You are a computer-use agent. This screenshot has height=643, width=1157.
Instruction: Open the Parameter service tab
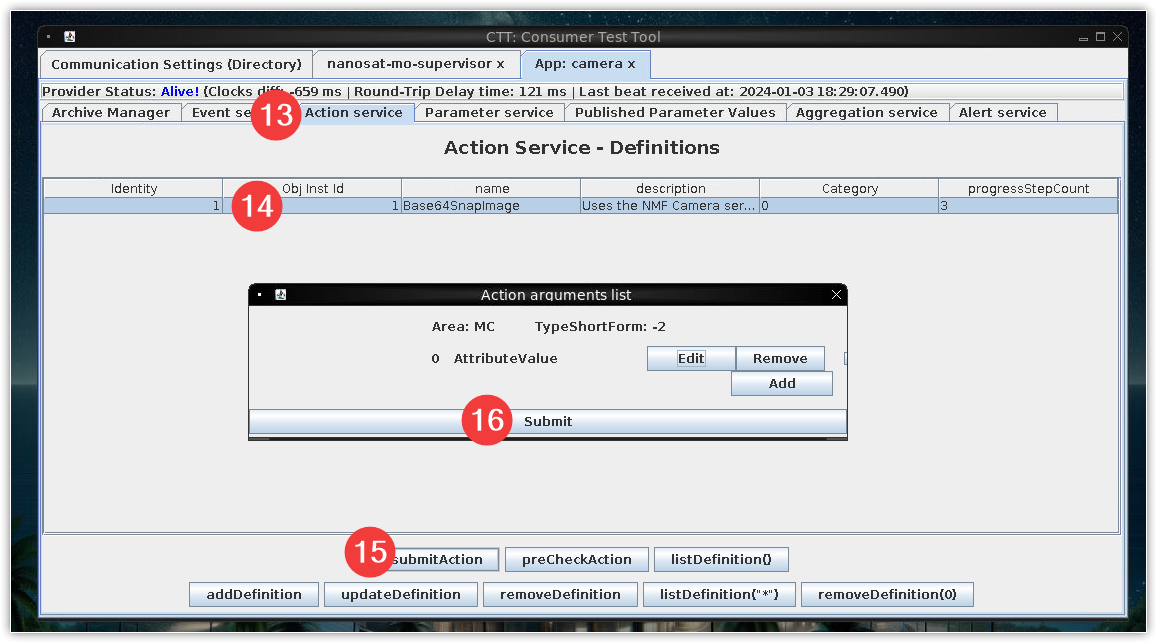click(488, 113)
